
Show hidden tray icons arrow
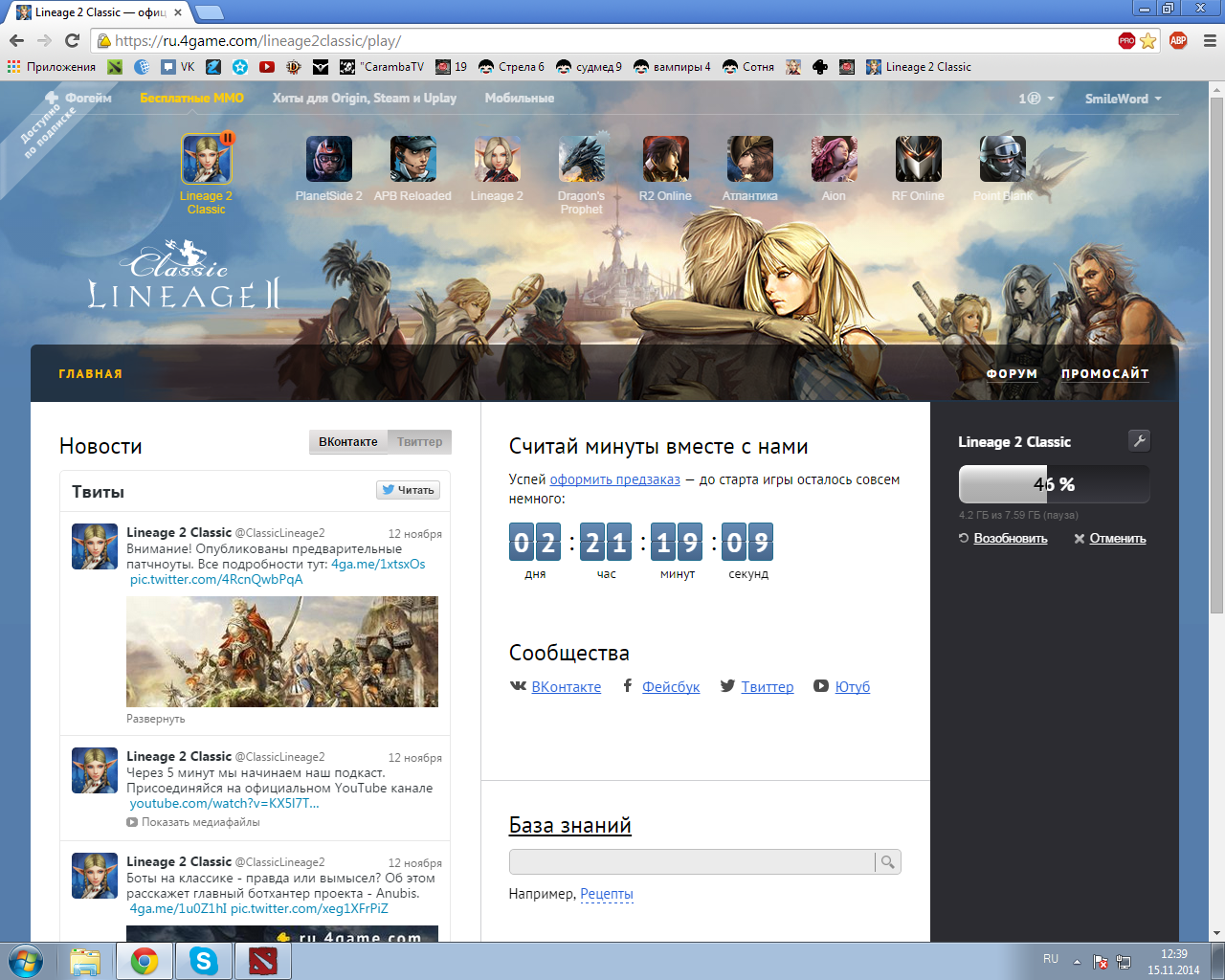(1077, 961)
